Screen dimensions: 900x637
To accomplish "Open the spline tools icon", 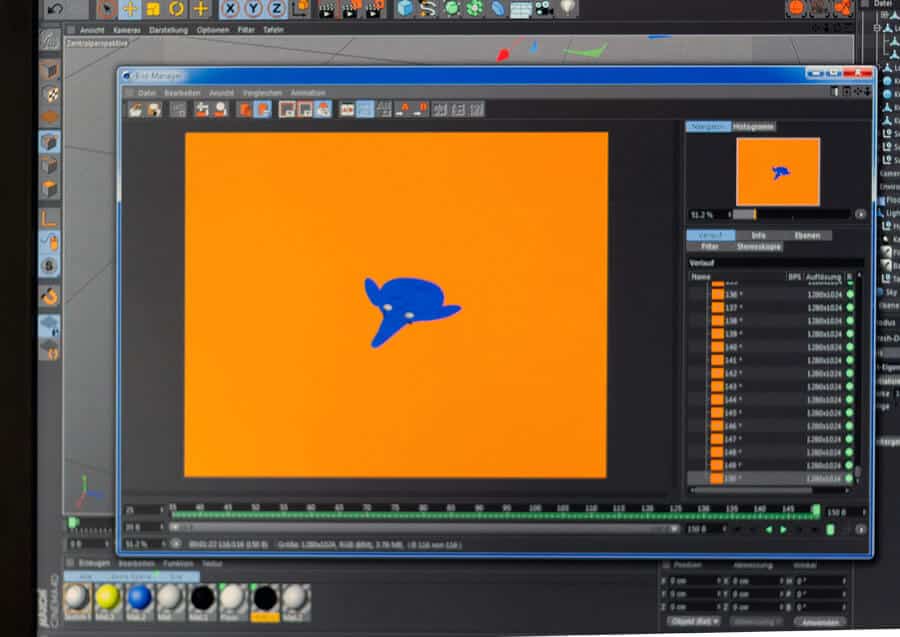I will coord(428,8).
